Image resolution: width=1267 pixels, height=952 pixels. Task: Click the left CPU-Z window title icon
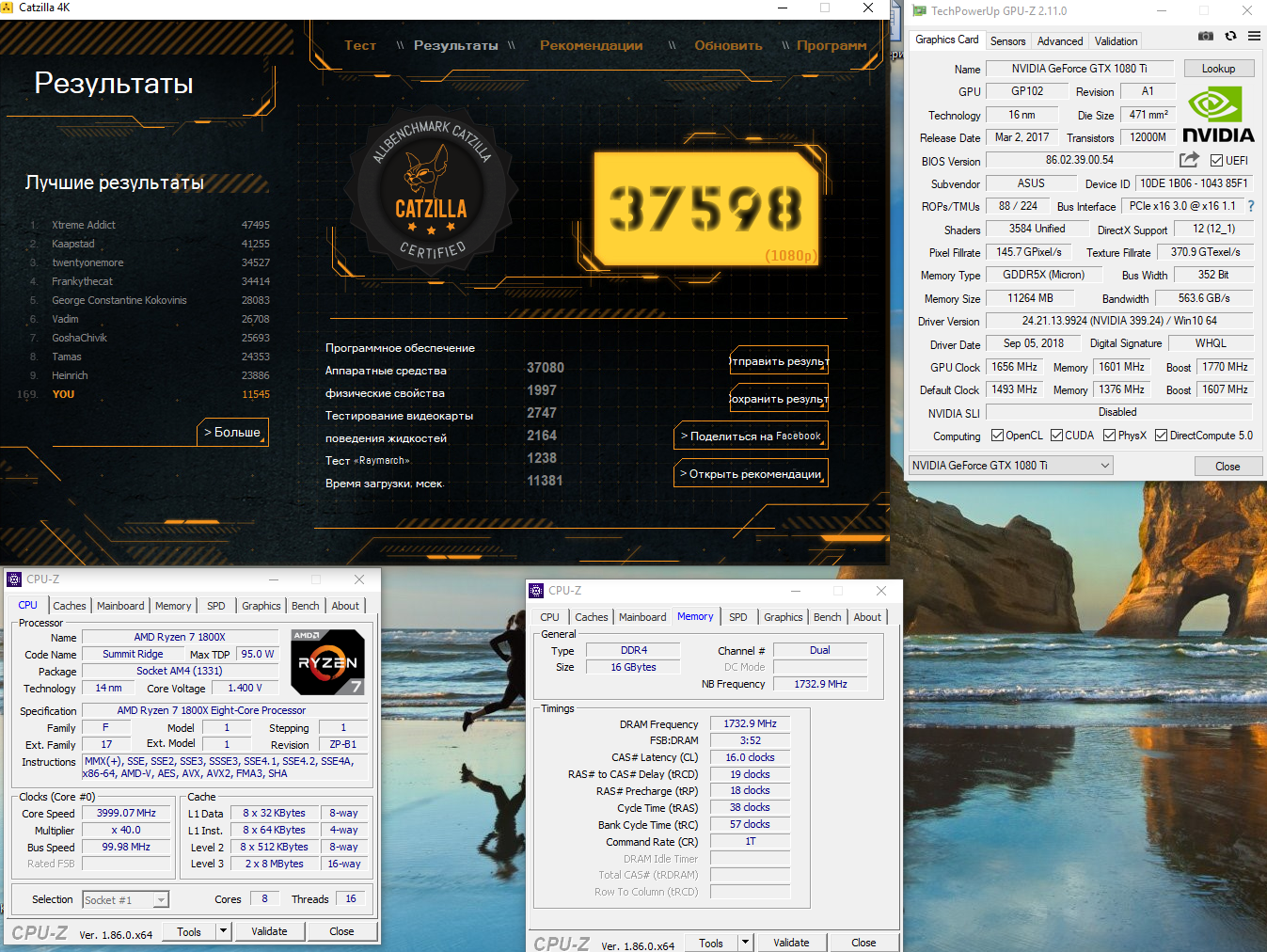pos(14,579)
